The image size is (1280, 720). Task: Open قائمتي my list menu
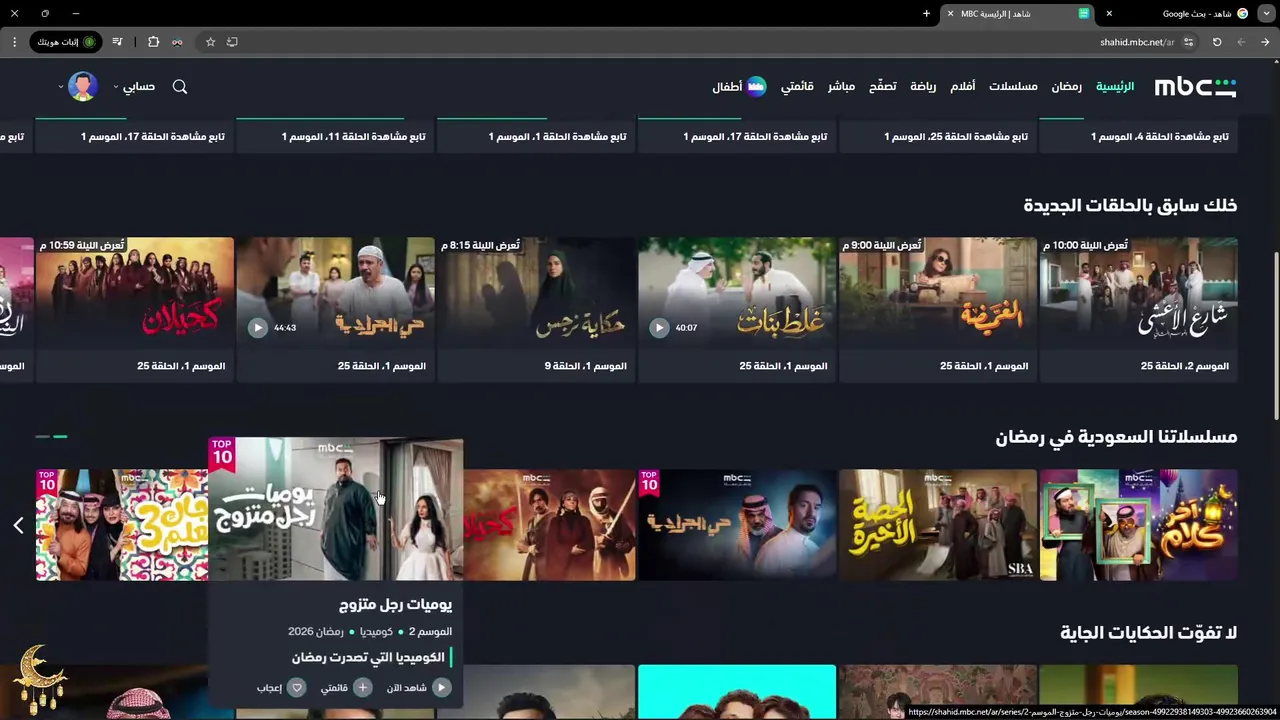coord(797,87)
